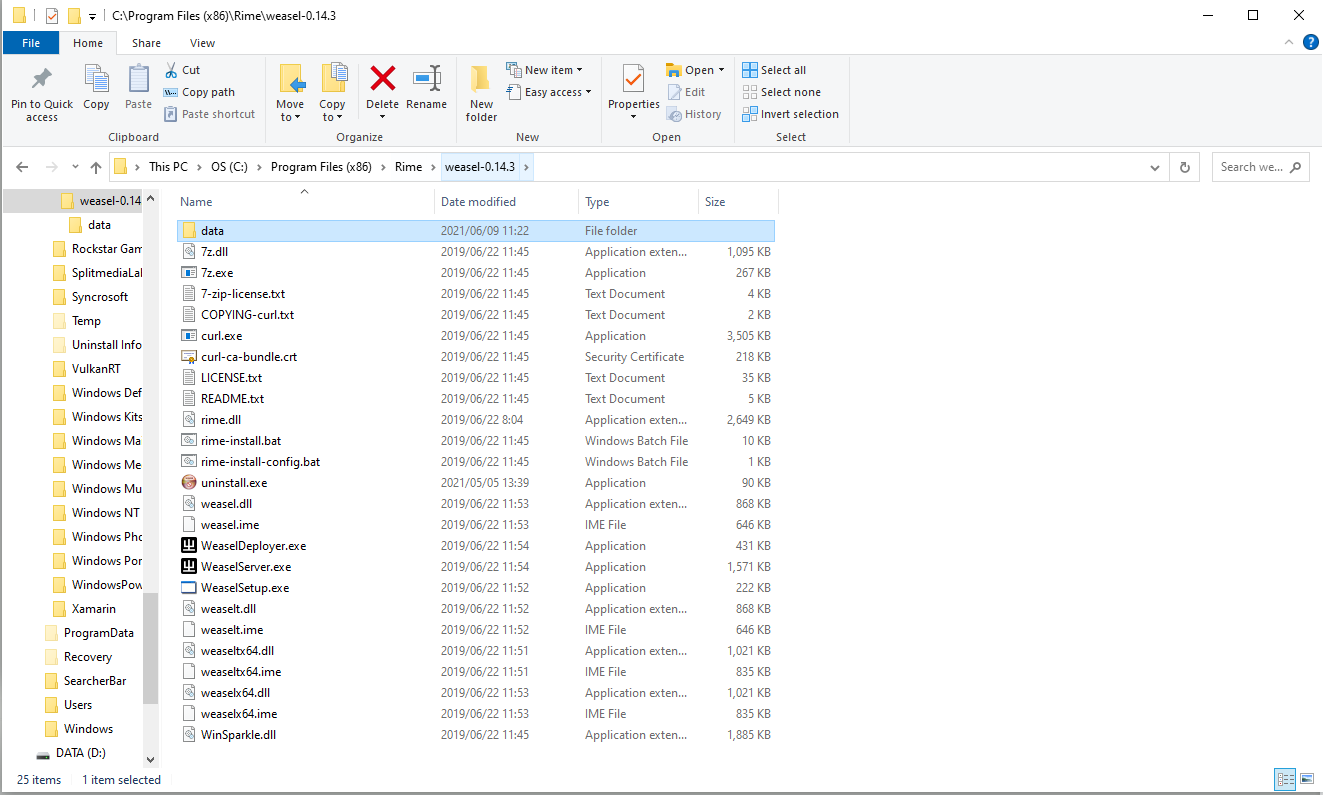This screenshot has width=1323, height=795.
Task: Click the Up one level arrow
Action: pyautogui.click(x=96, y=167)
